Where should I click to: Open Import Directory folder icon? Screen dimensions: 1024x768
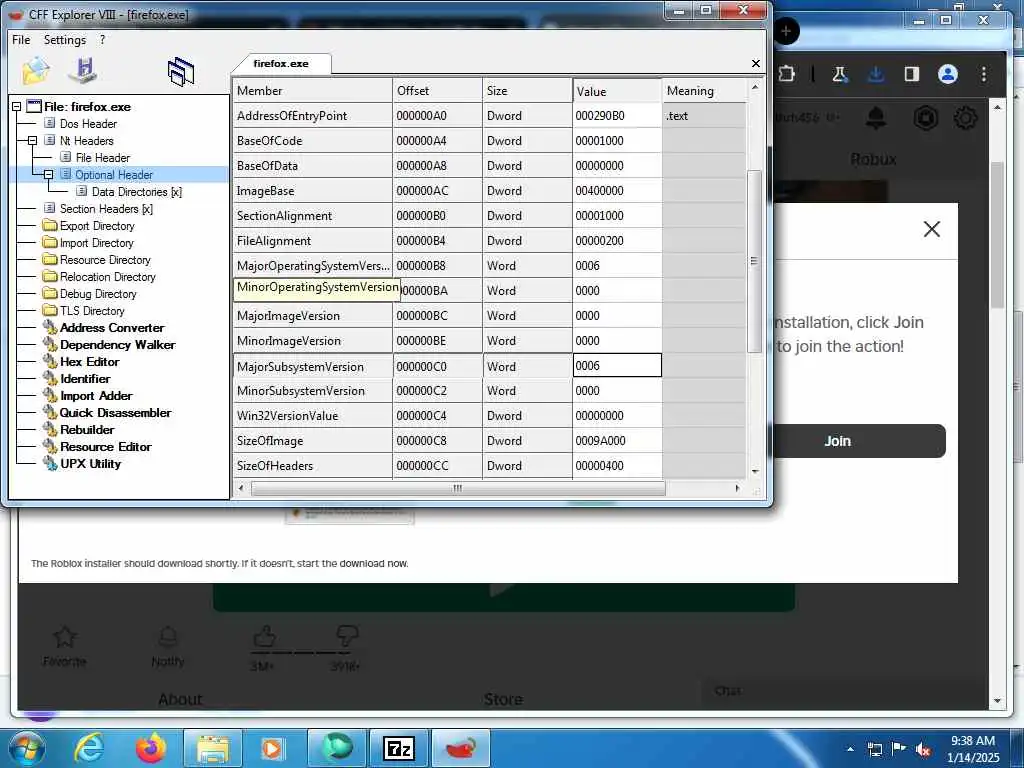click(x=50, y=242)
